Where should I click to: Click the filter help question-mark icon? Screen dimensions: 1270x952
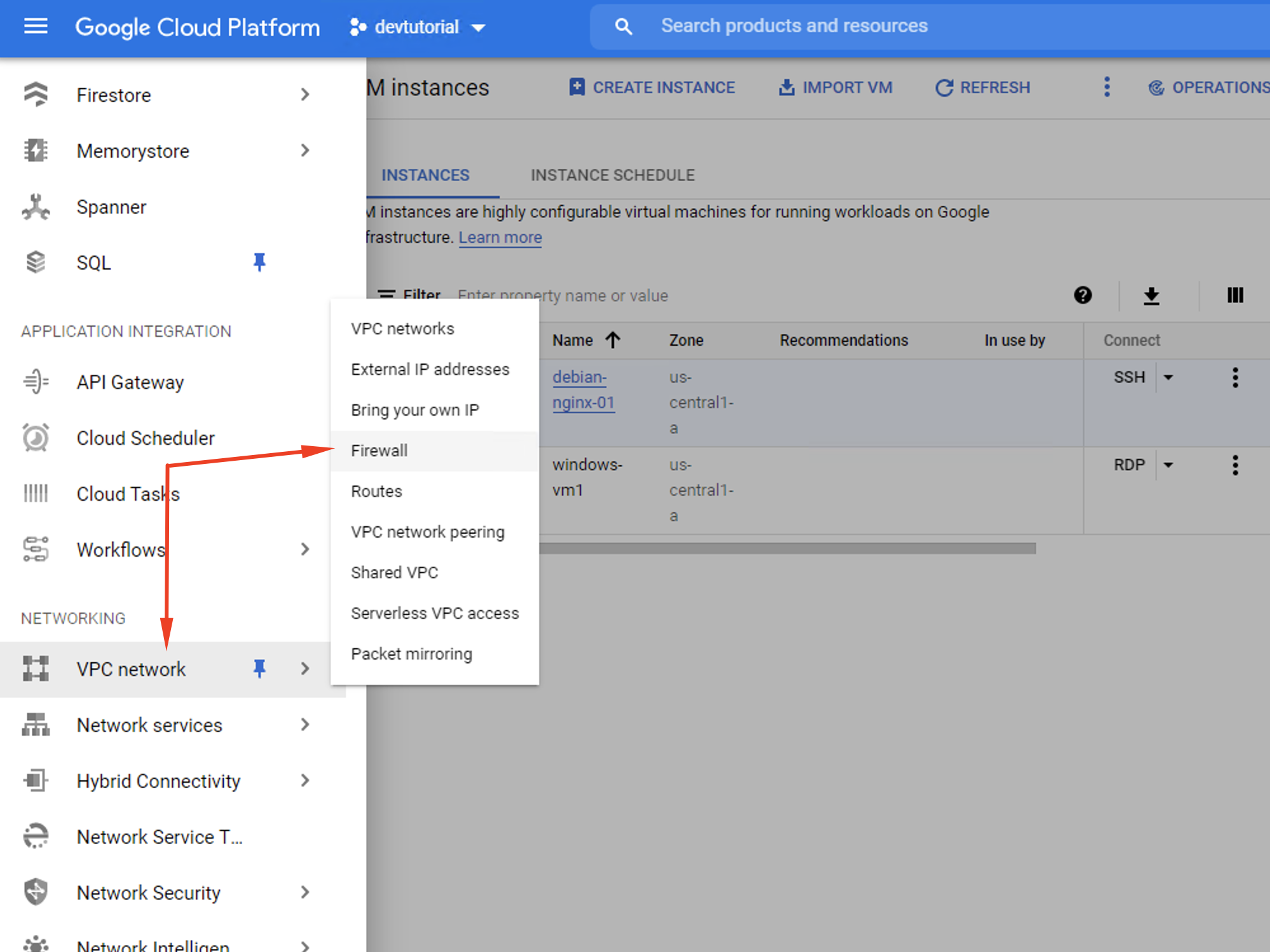1082,295
